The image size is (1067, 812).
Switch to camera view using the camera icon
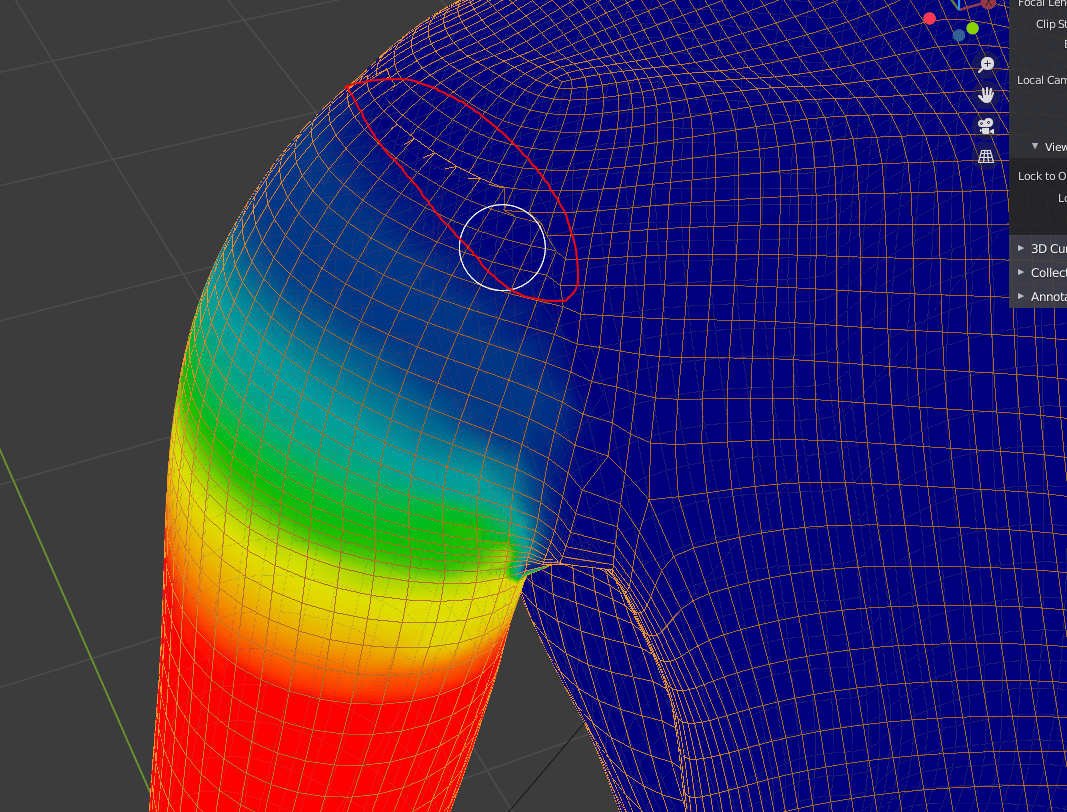tap(985, 124)
